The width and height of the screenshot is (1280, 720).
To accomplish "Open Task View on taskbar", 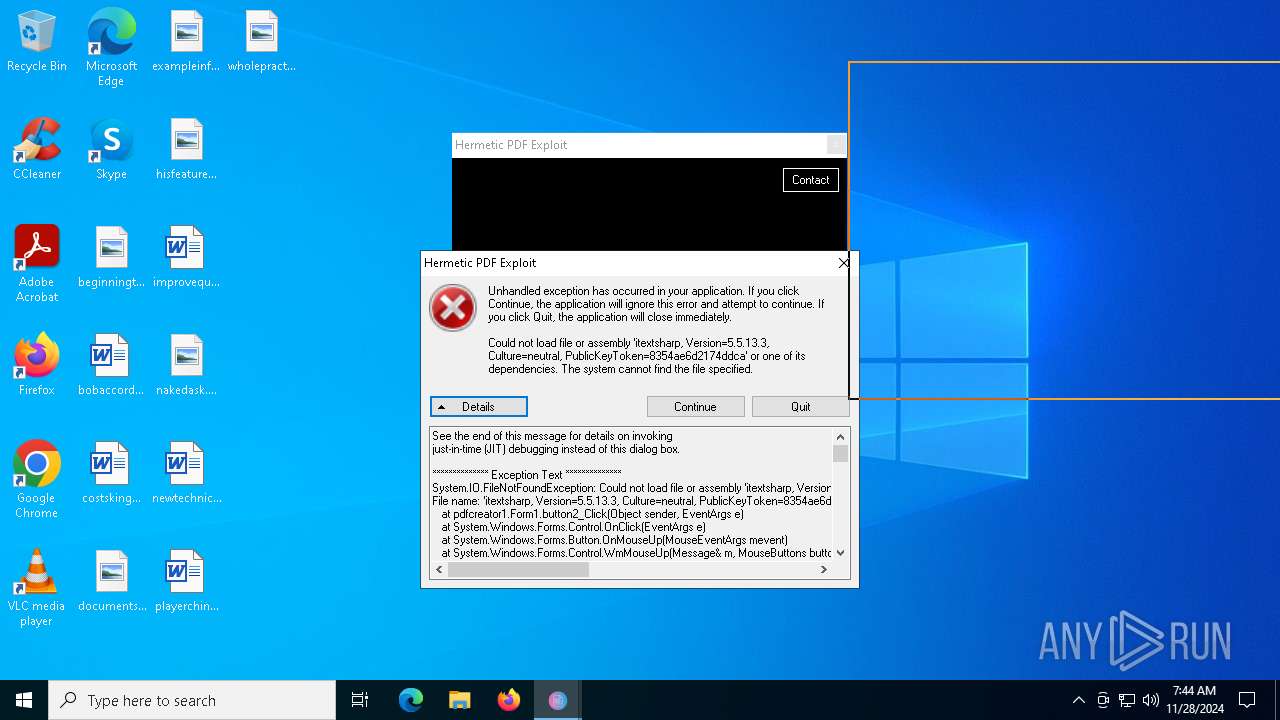I will [360, 700].
